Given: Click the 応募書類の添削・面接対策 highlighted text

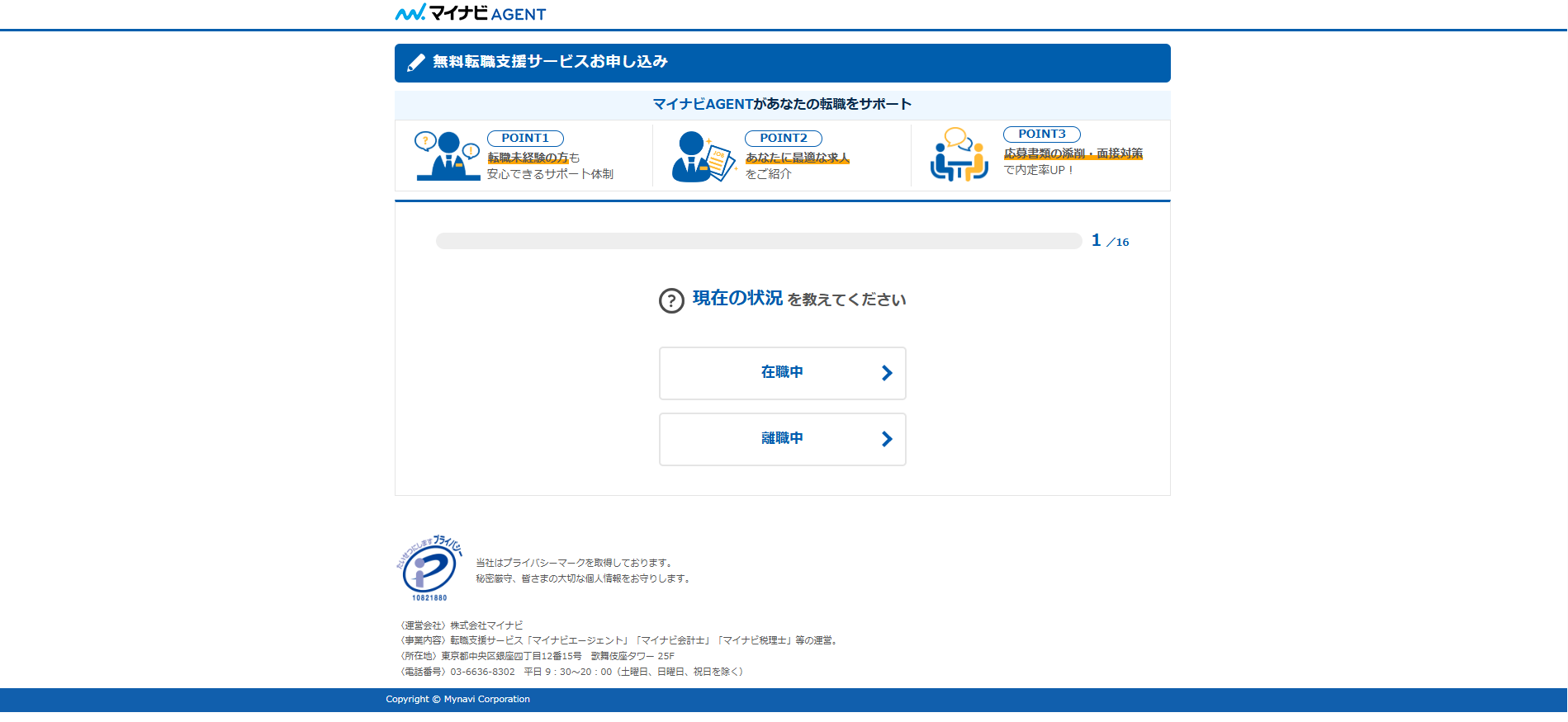Looking at the screenshot, I should pyautogui.click(x=1073, y=153).
